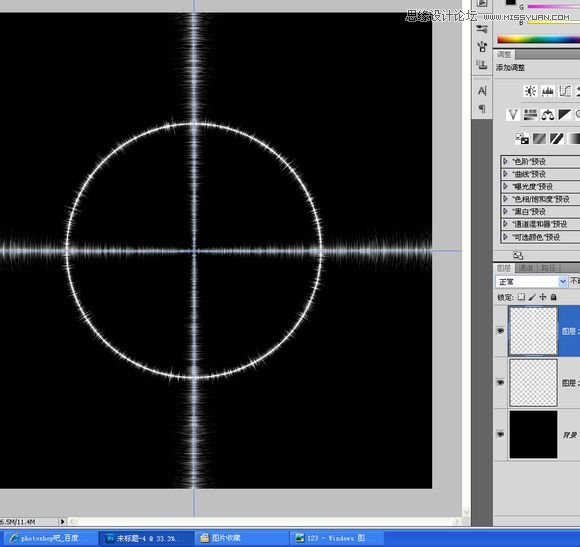Expand the 色阶 presets list
Viewport: 580px width, 547px height.
pyautogui.click(x=506, y=161)
